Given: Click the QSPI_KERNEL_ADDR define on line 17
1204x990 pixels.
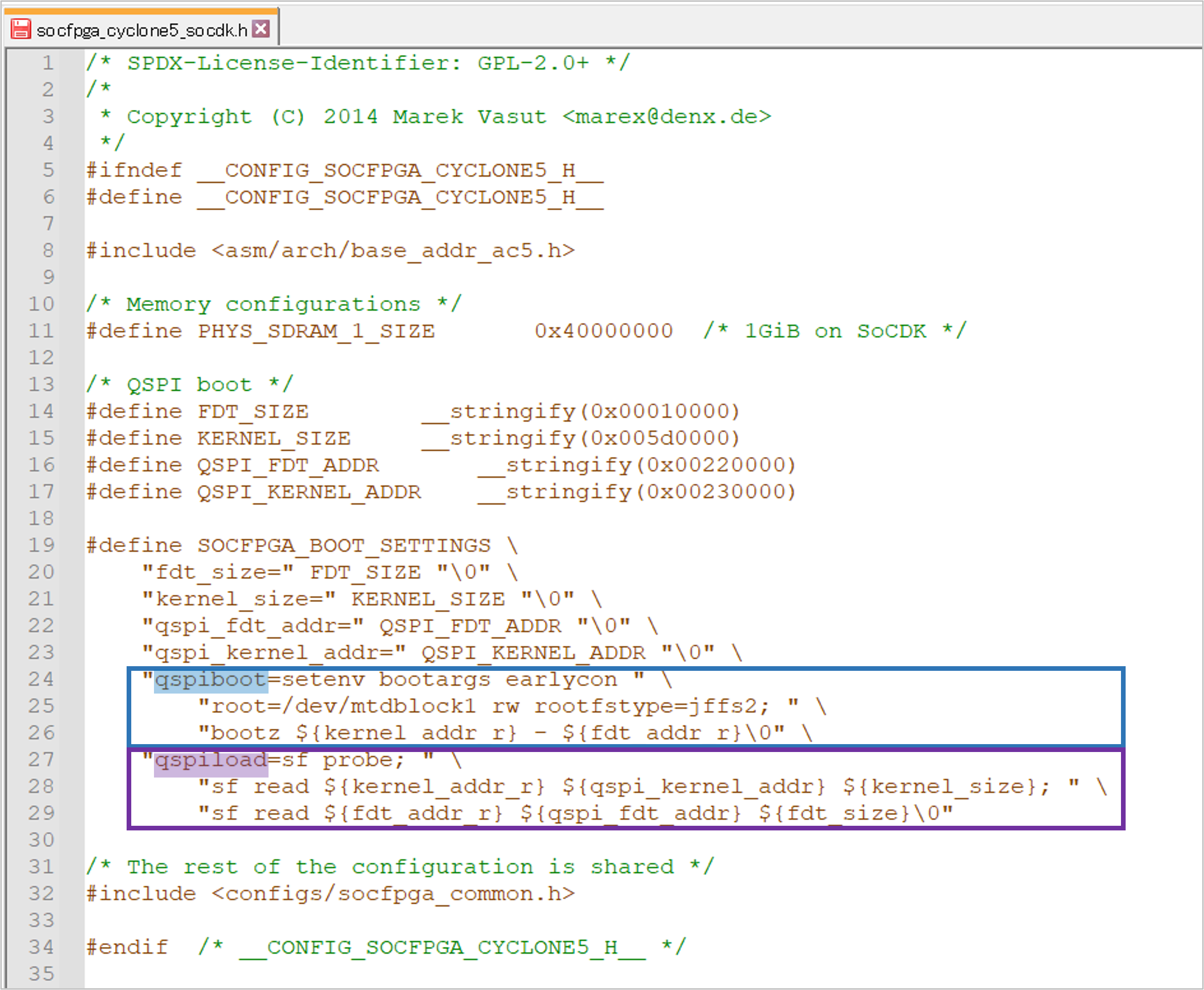Looking at the screenshot, I should coord(309,492).
